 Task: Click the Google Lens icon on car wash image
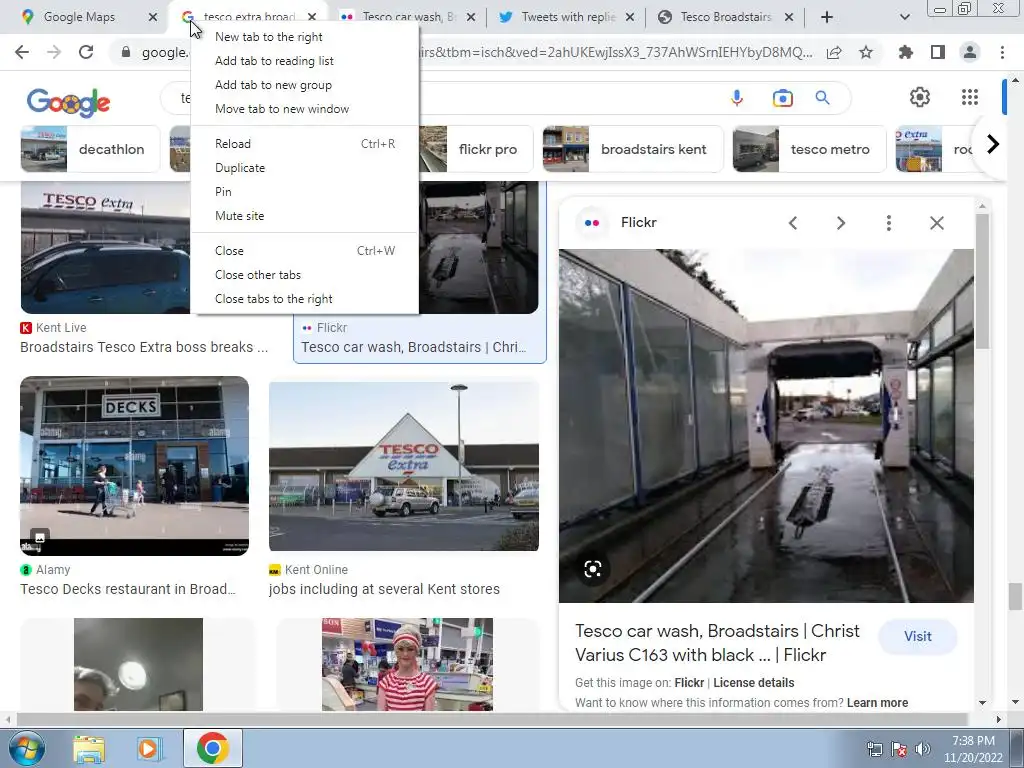click(592, 569)
